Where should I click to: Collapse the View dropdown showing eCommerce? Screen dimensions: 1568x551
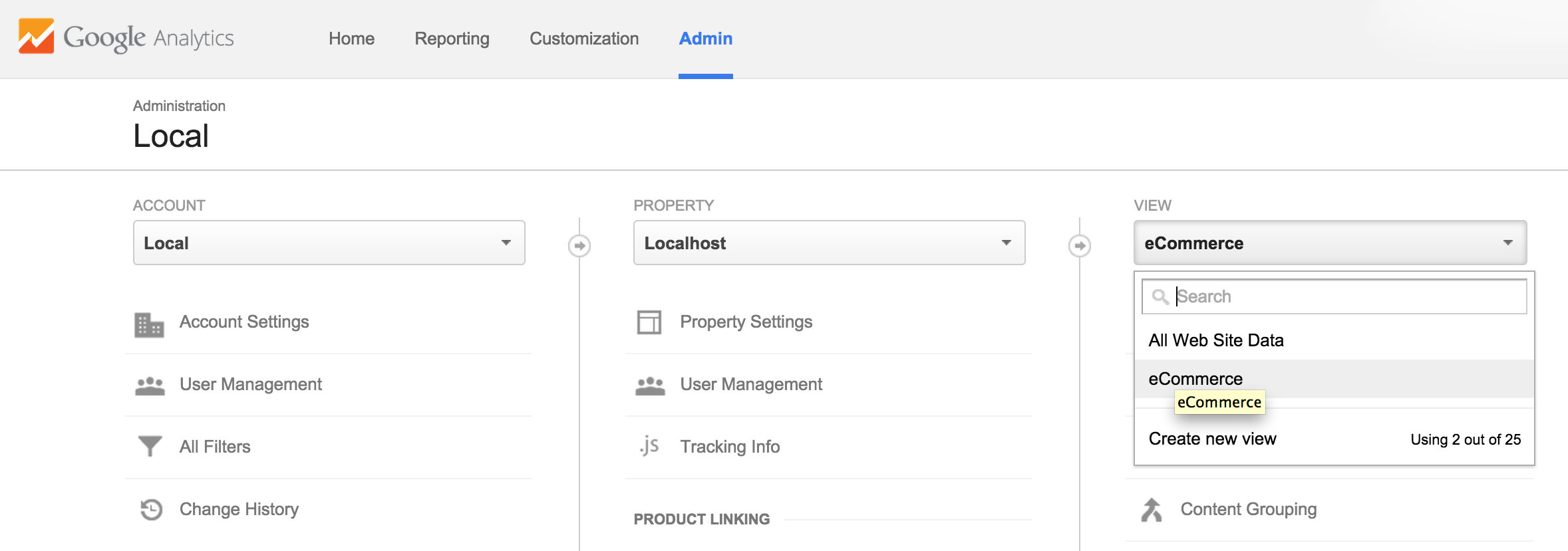click(x=1330, y=243)
